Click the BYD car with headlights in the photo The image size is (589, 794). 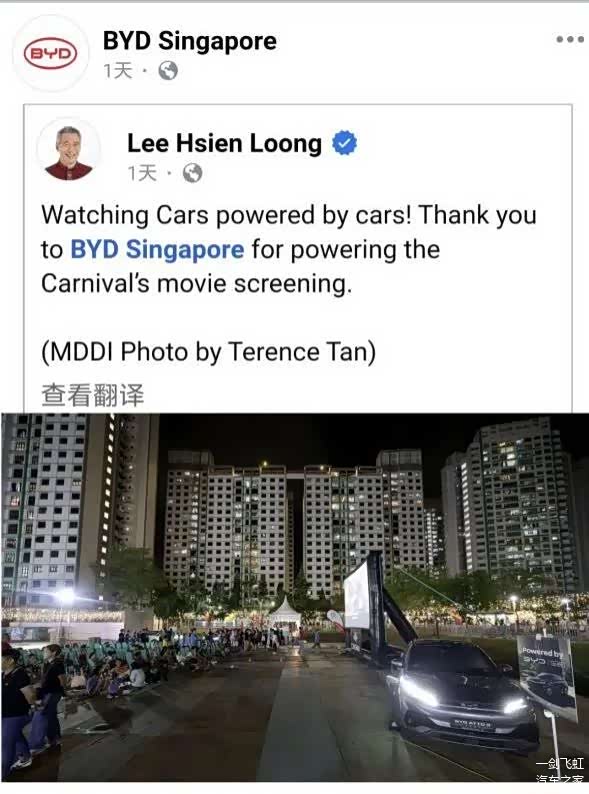pos(461,693)
